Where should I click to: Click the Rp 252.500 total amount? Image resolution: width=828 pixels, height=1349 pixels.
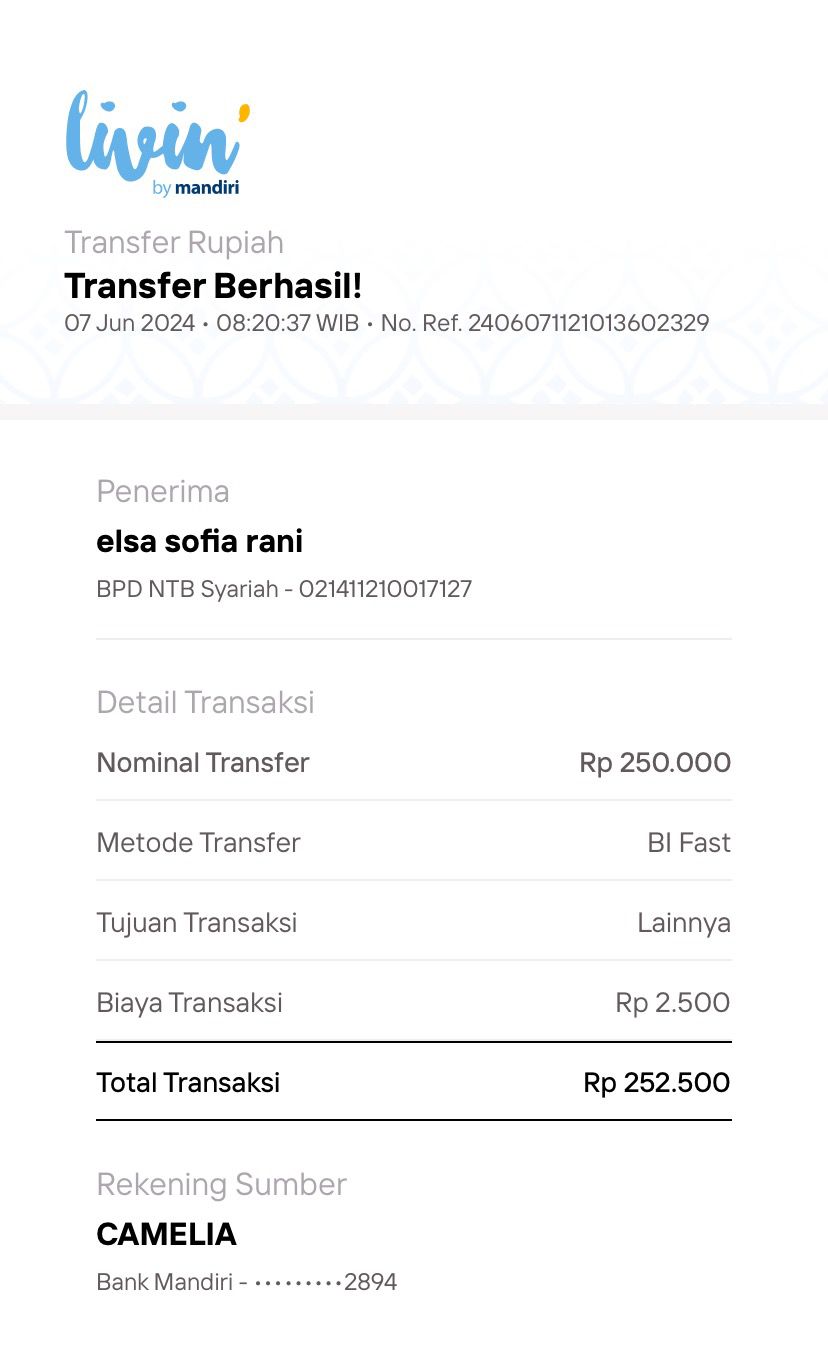(x=656, y=1082)
